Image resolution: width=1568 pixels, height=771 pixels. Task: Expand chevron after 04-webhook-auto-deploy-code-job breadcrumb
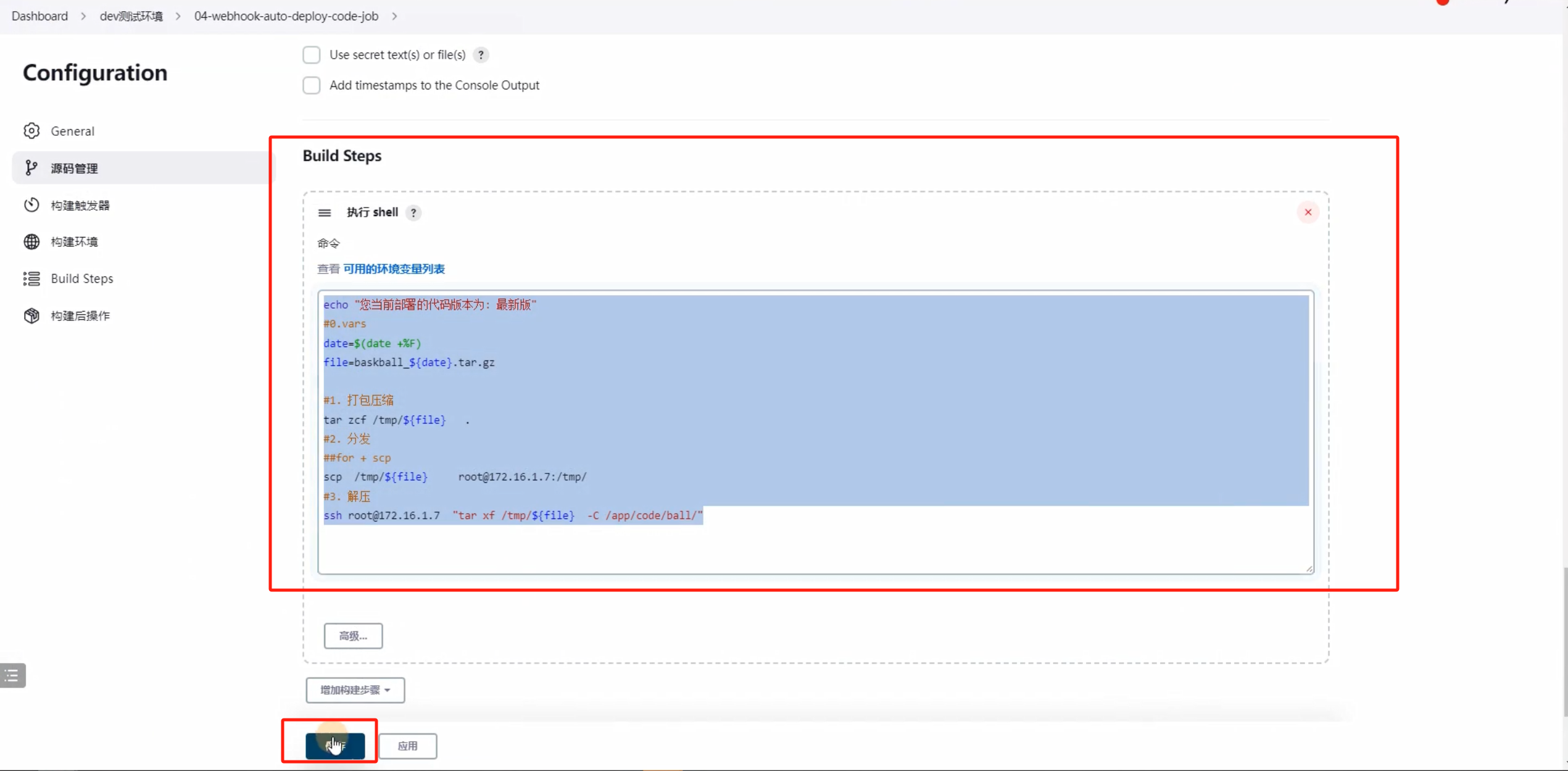coord(394,16)
